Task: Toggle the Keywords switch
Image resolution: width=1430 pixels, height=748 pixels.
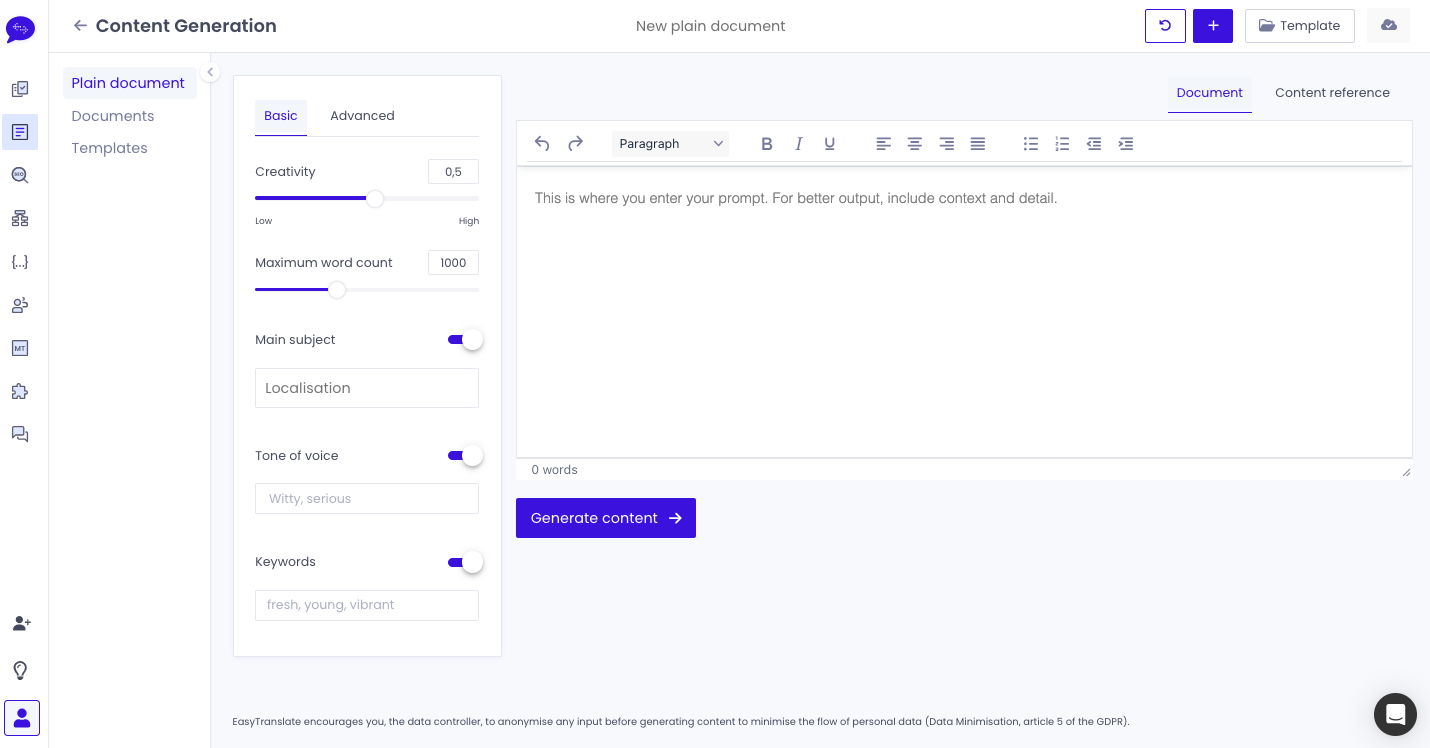Action: (x=465, y=562)
